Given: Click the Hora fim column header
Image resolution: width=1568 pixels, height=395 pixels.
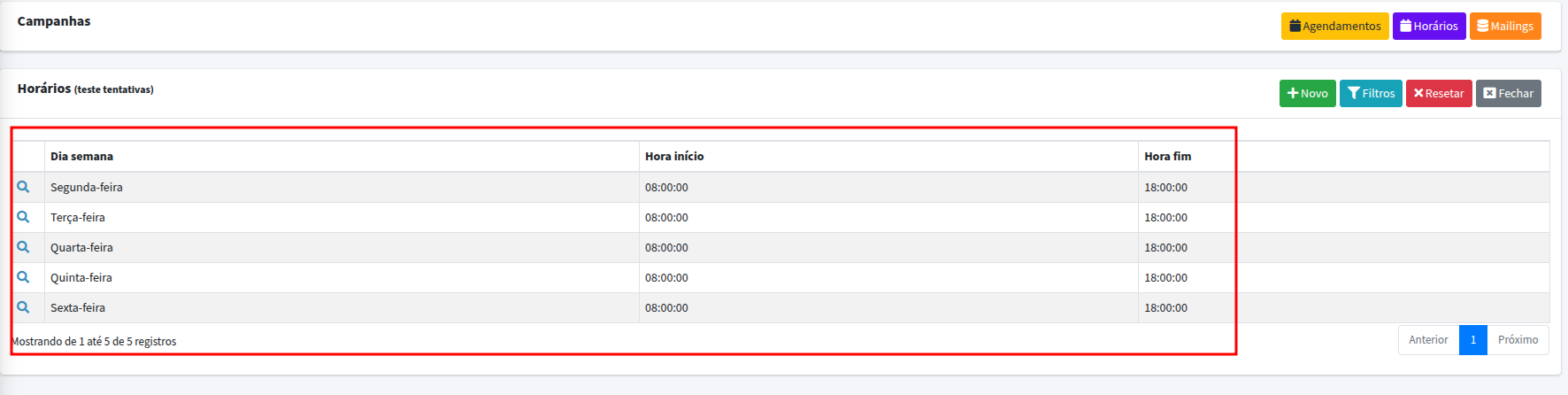Looking at the screenshot, I should point(1167,156).
